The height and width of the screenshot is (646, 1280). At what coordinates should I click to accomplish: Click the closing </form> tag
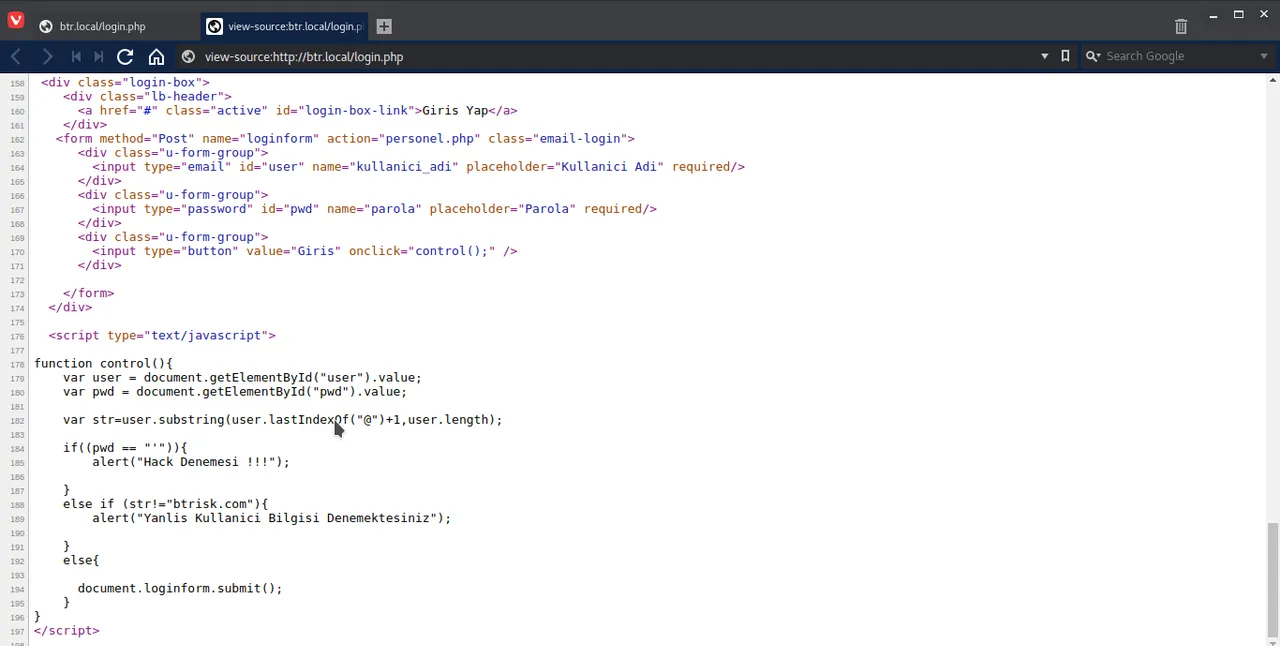88,293
